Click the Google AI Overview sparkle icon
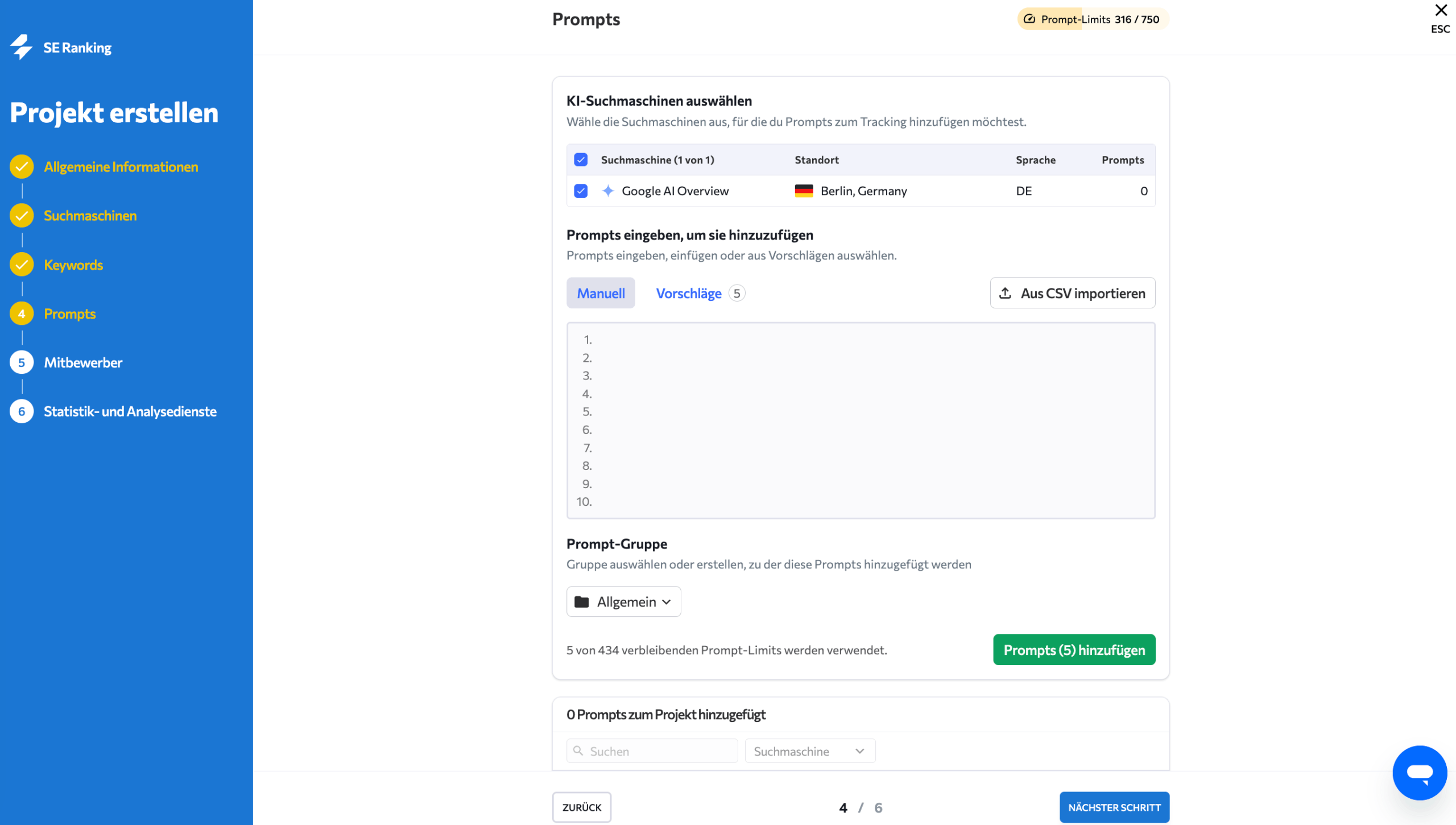 [608, 191]
